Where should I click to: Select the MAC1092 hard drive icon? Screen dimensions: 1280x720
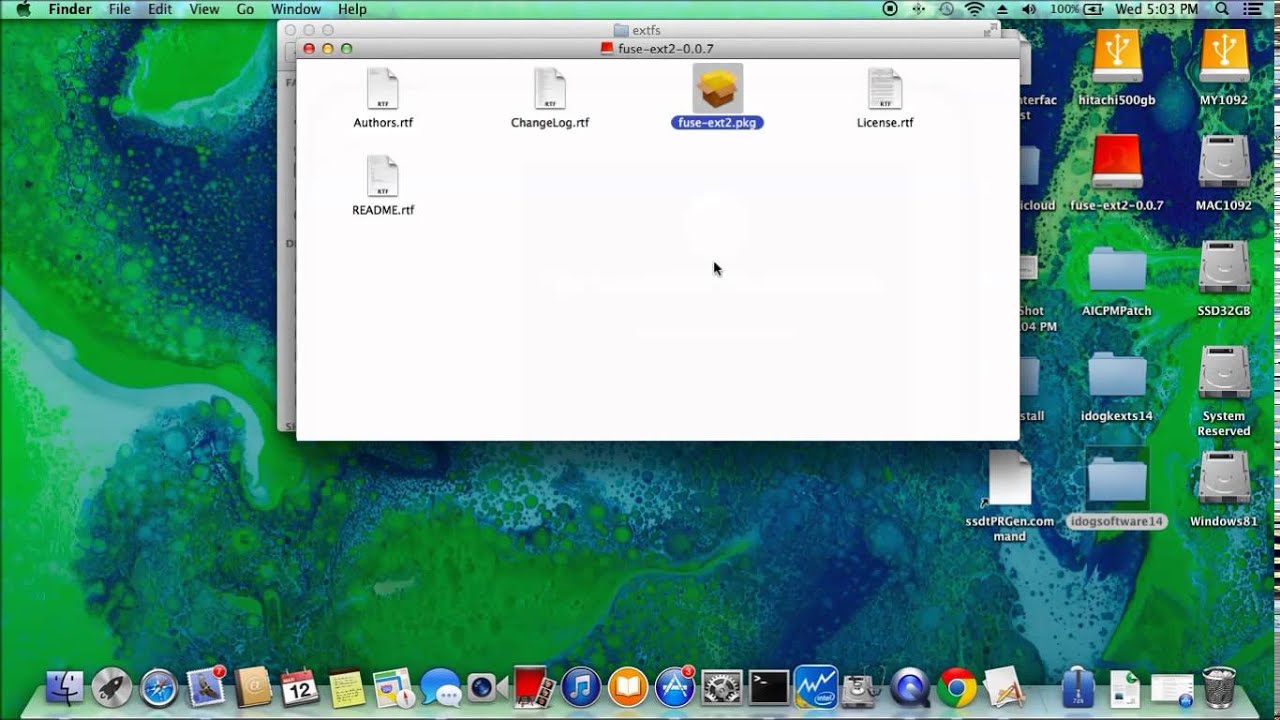(x=1224, y=162)
